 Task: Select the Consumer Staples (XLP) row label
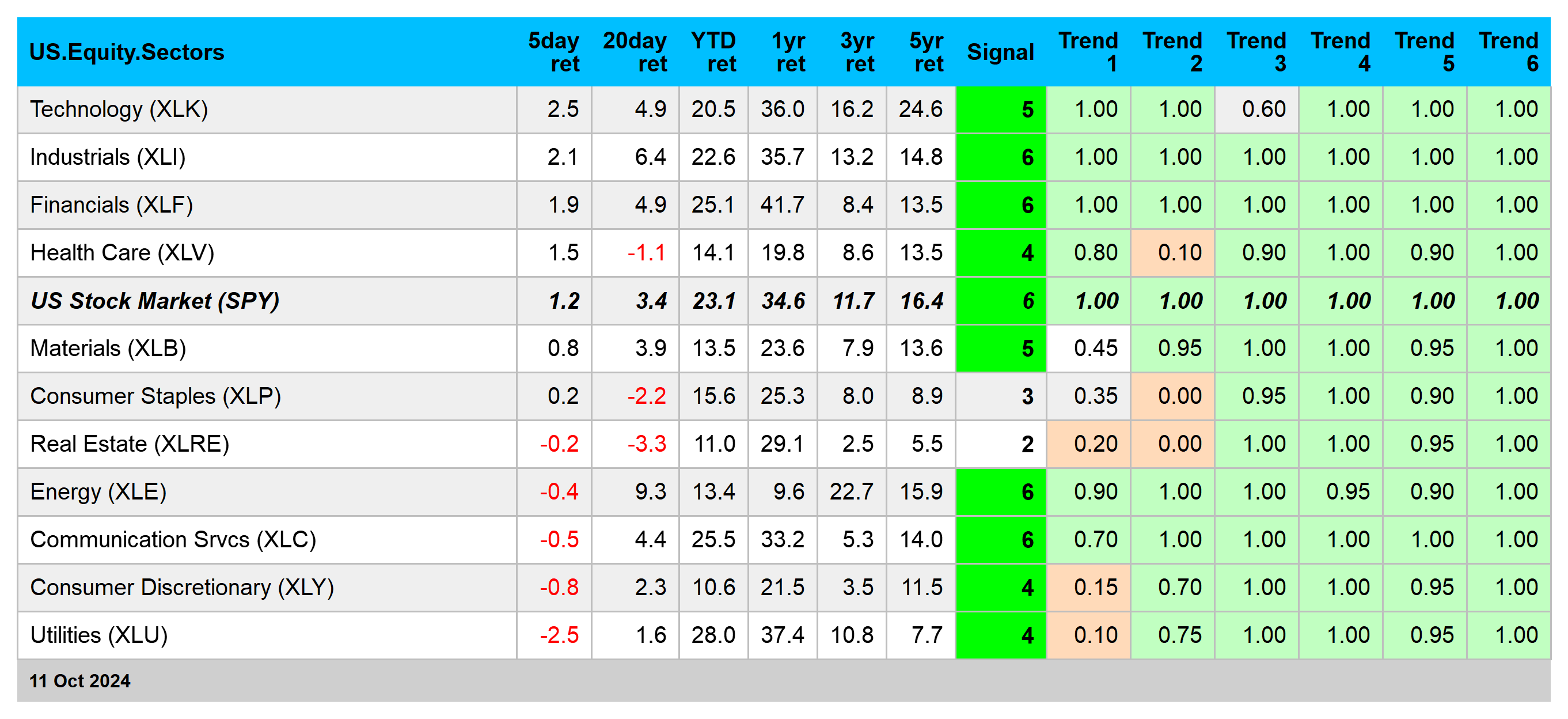[155, 396]
